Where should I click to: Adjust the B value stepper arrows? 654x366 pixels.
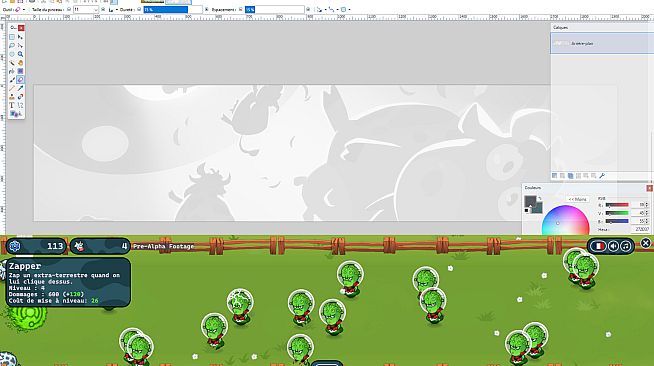[x=647, y=221]
